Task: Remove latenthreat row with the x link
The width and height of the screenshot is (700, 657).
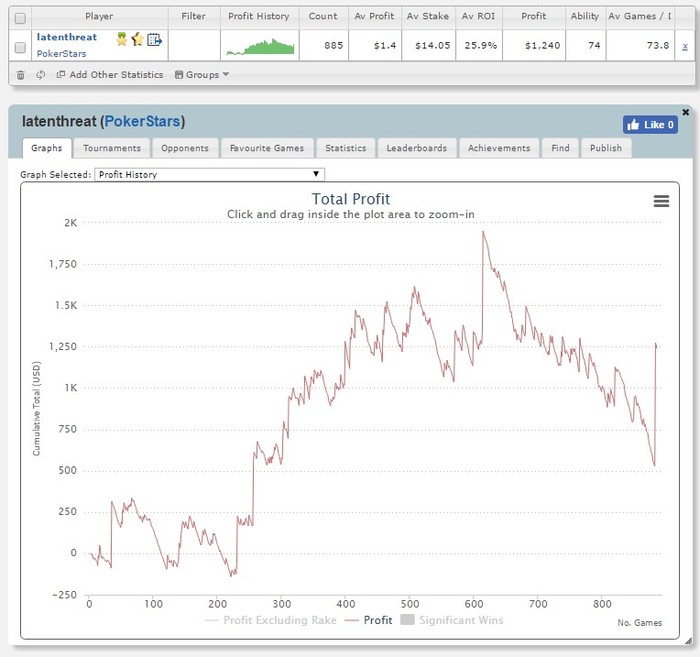Action: [x=685, y=46]
